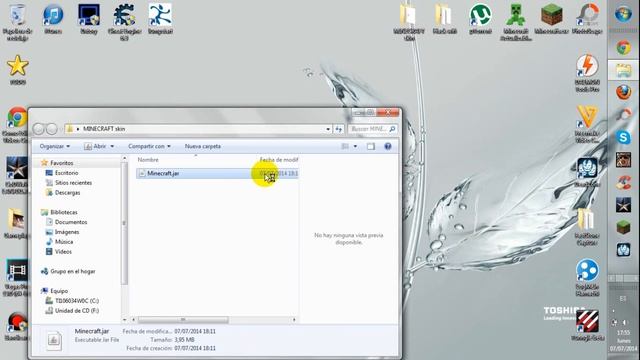Open Descargas in the navigation pane

coord(67,193)
